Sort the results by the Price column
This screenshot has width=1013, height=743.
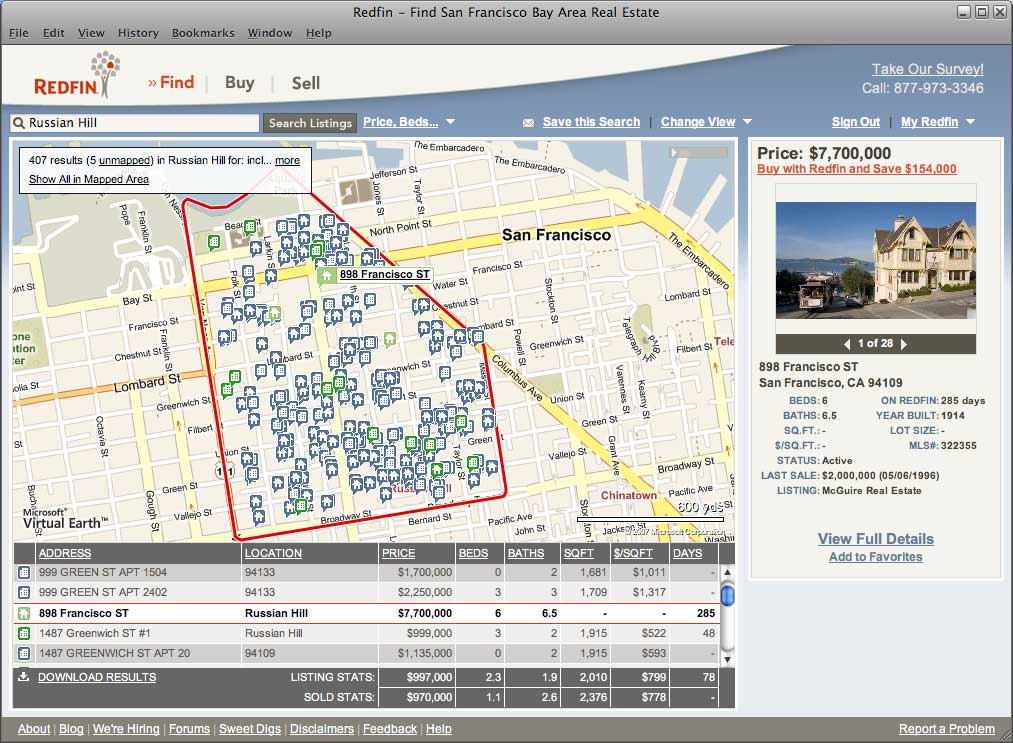pos(398,553)
